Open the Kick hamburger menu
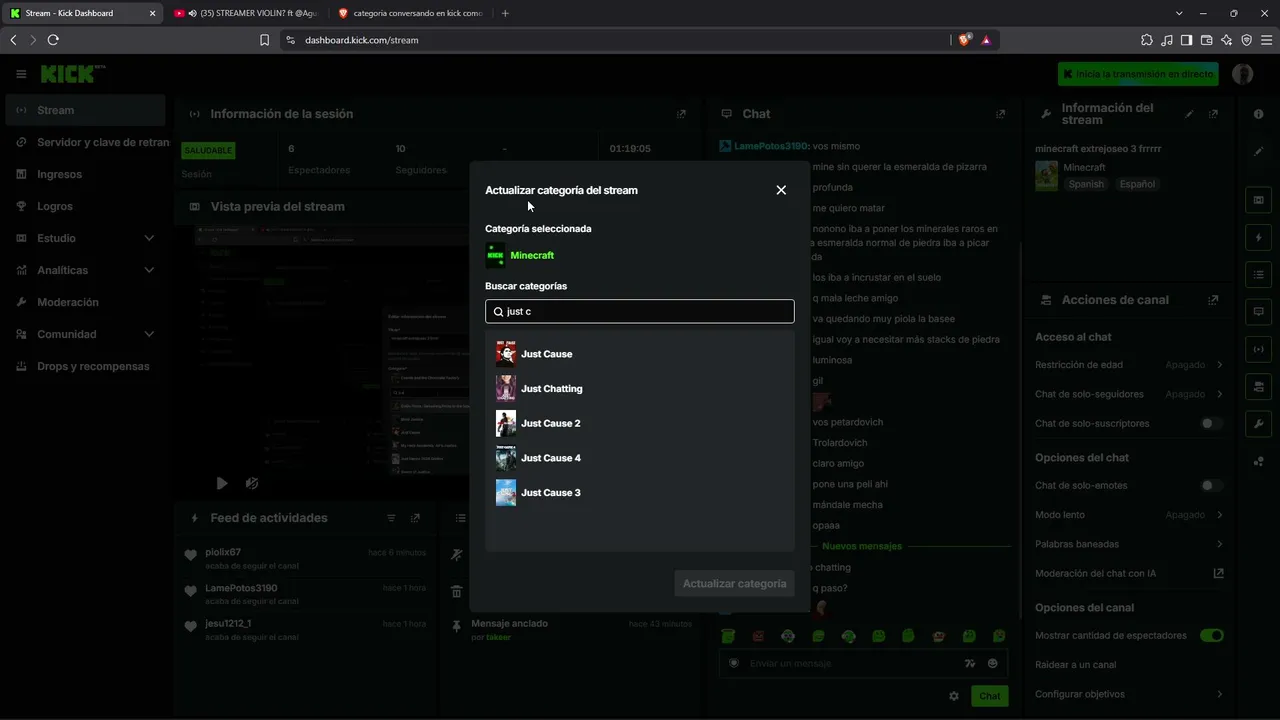Screen dimensions: 1280x720 (x=21, y=74)
